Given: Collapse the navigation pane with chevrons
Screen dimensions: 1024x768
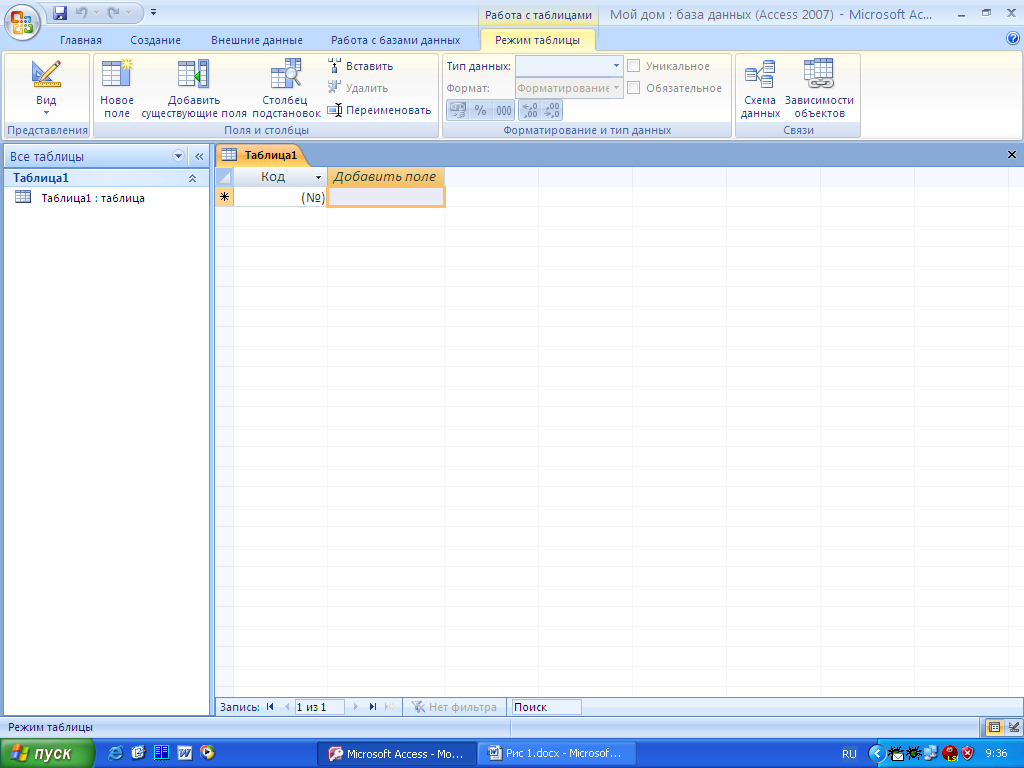Looking at the screenshot, I should (x=199, y=156).
